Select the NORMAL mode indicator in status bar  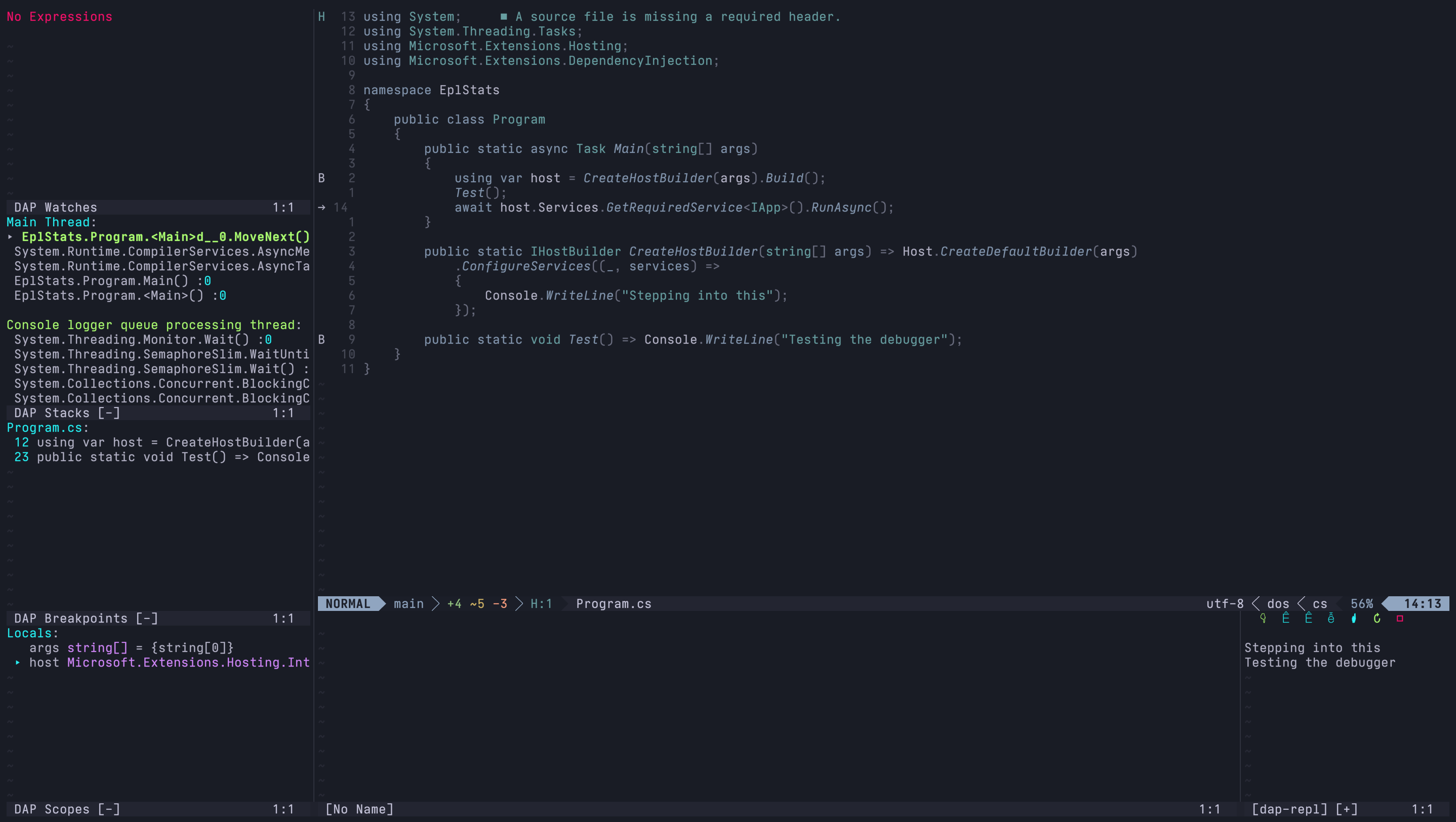pyautogui.click(x=350, y=602)
